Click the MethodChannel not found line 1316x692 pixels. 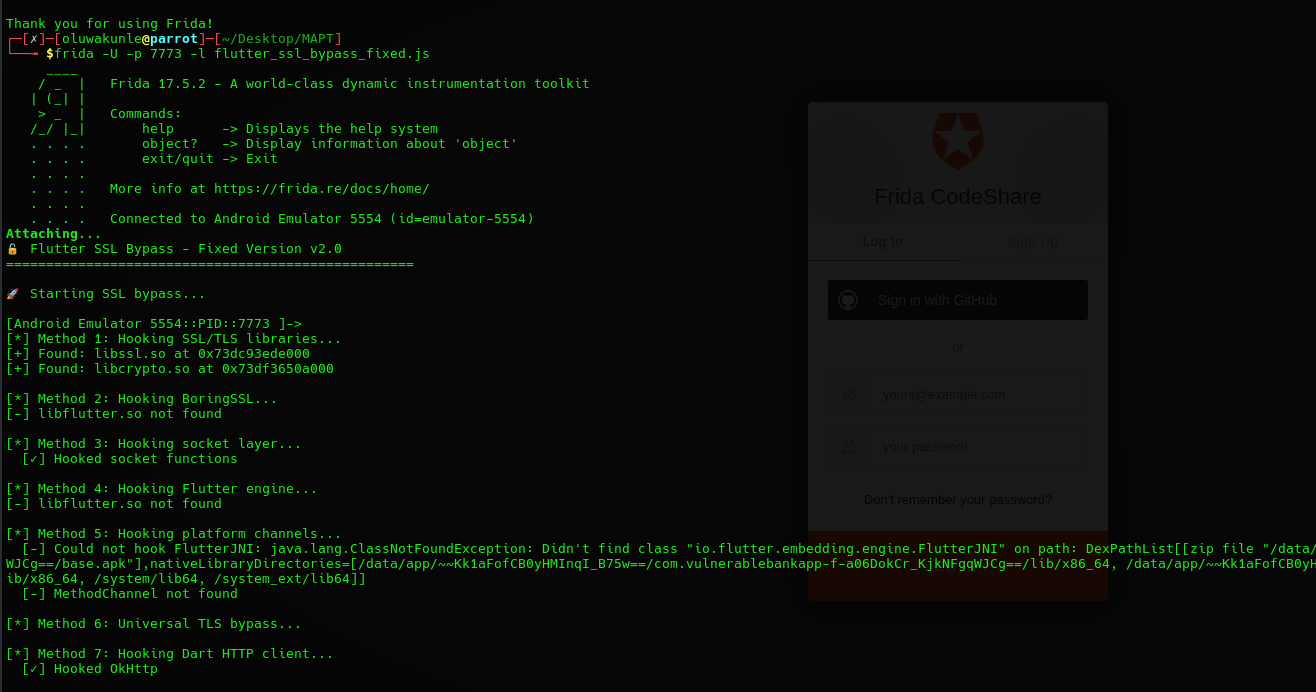130,594
